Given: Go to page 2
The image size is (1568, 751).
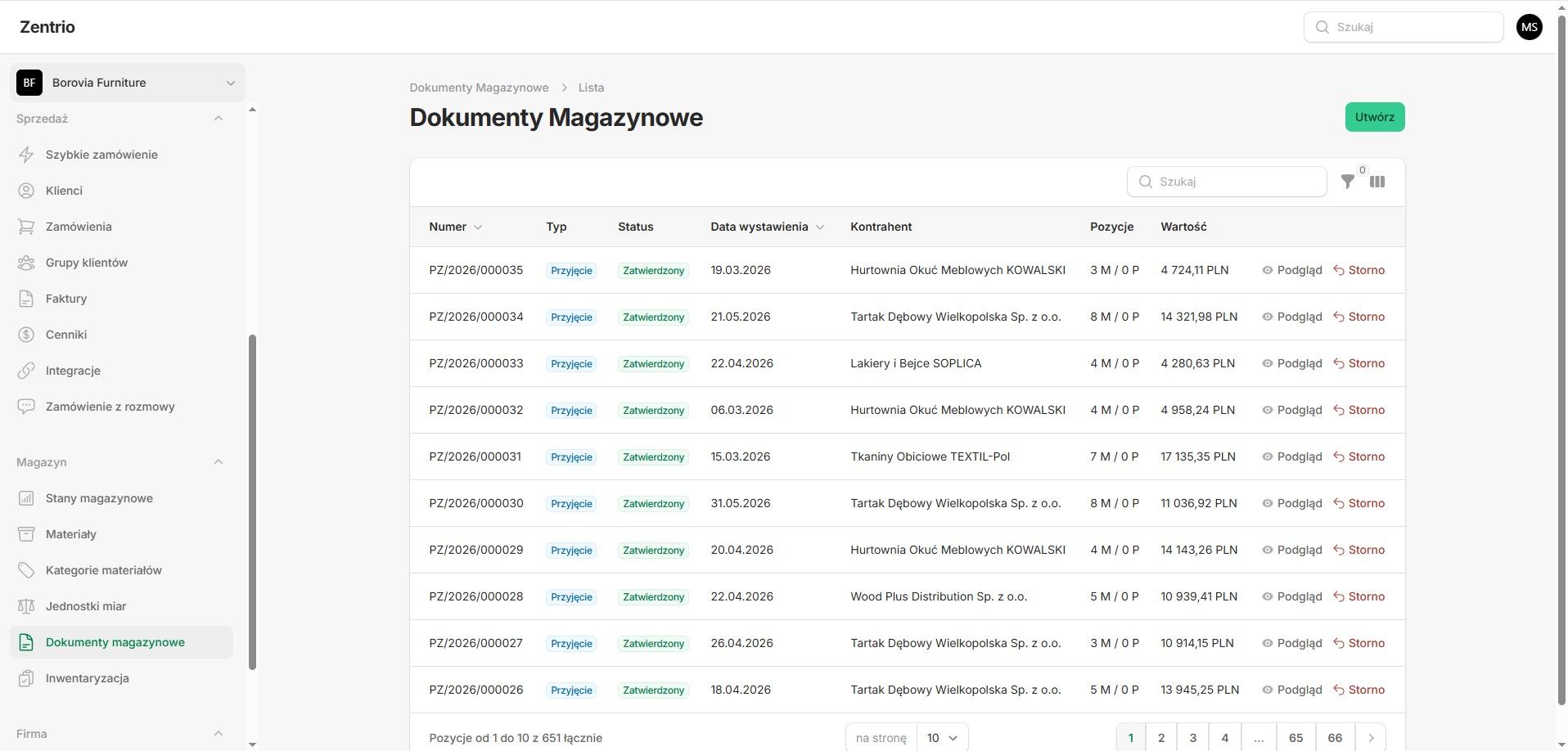Looking at the screenshot, I should pyautogui.click(x=1161, y=738).
